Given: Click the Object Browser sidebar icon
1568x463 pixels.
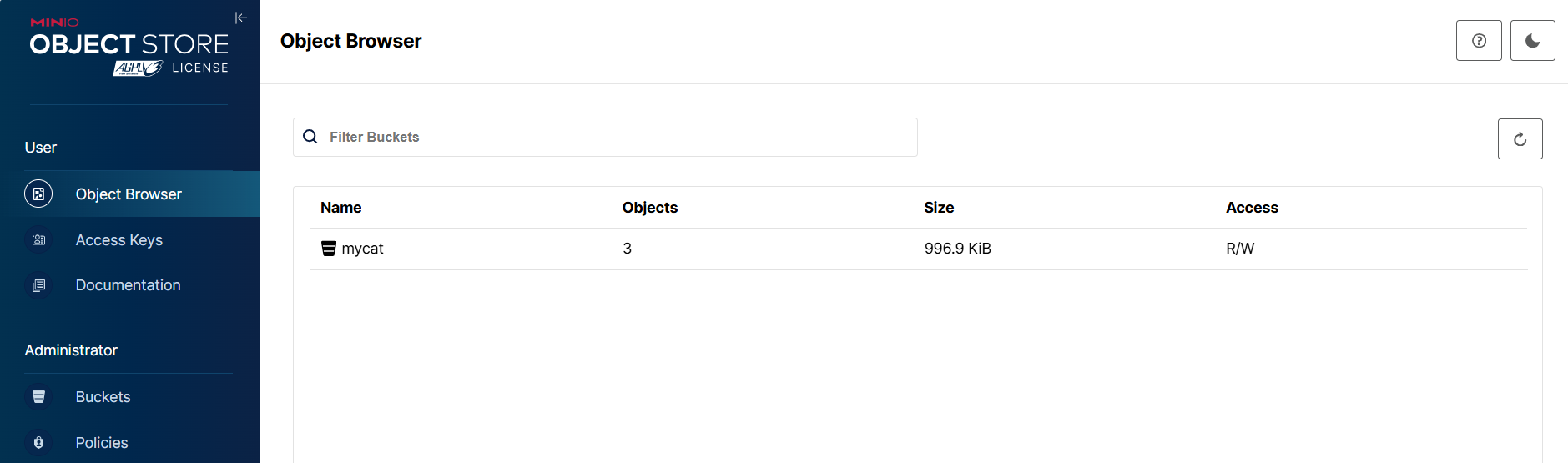Looking at the screenshot, I should coord(38,194).
